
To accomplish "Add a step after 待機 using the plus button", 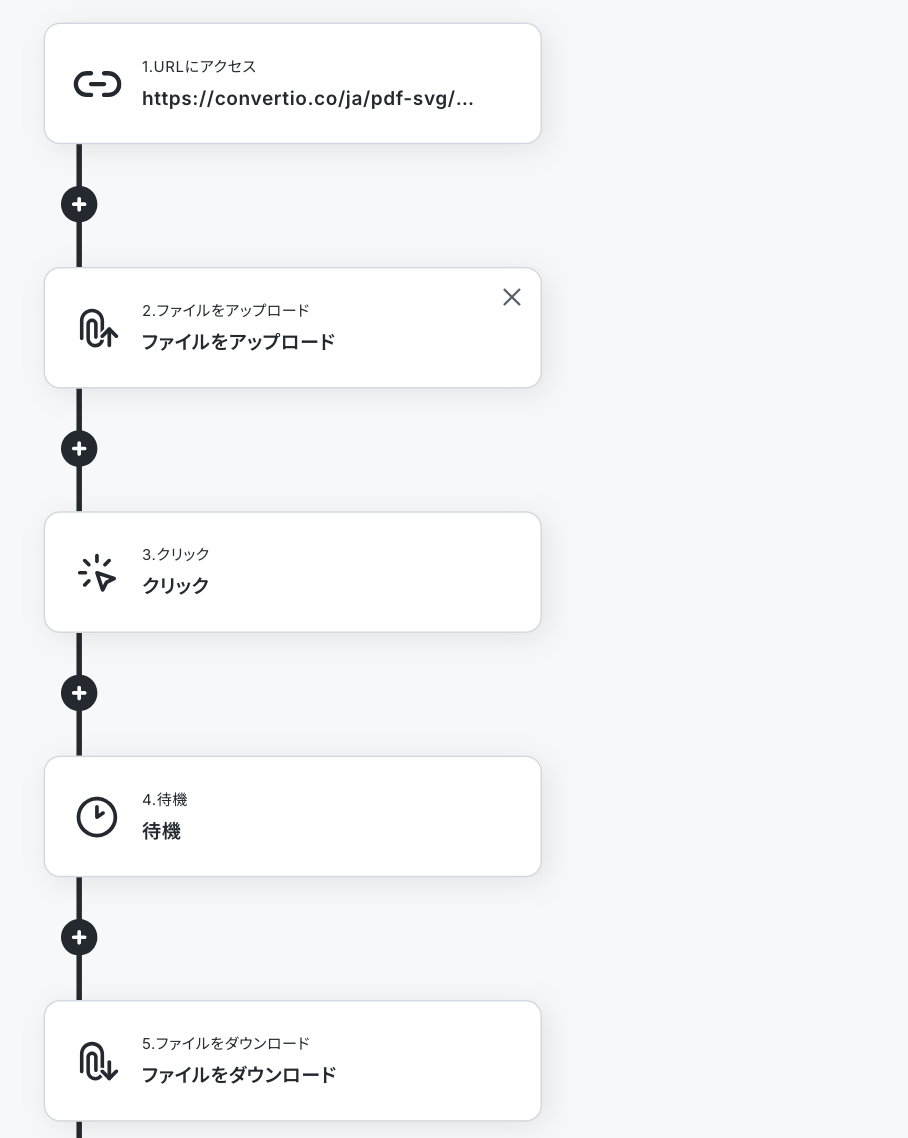I will (79, 938).
